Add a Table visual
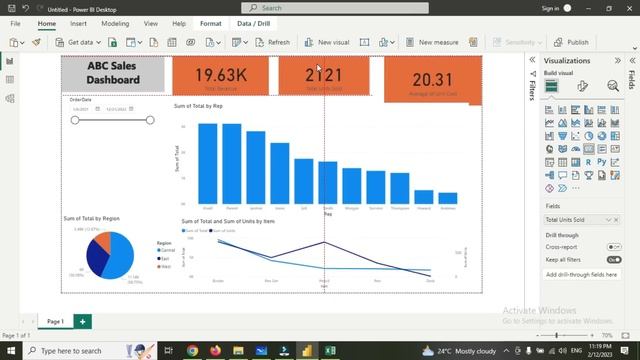 (x=562, y=162)
